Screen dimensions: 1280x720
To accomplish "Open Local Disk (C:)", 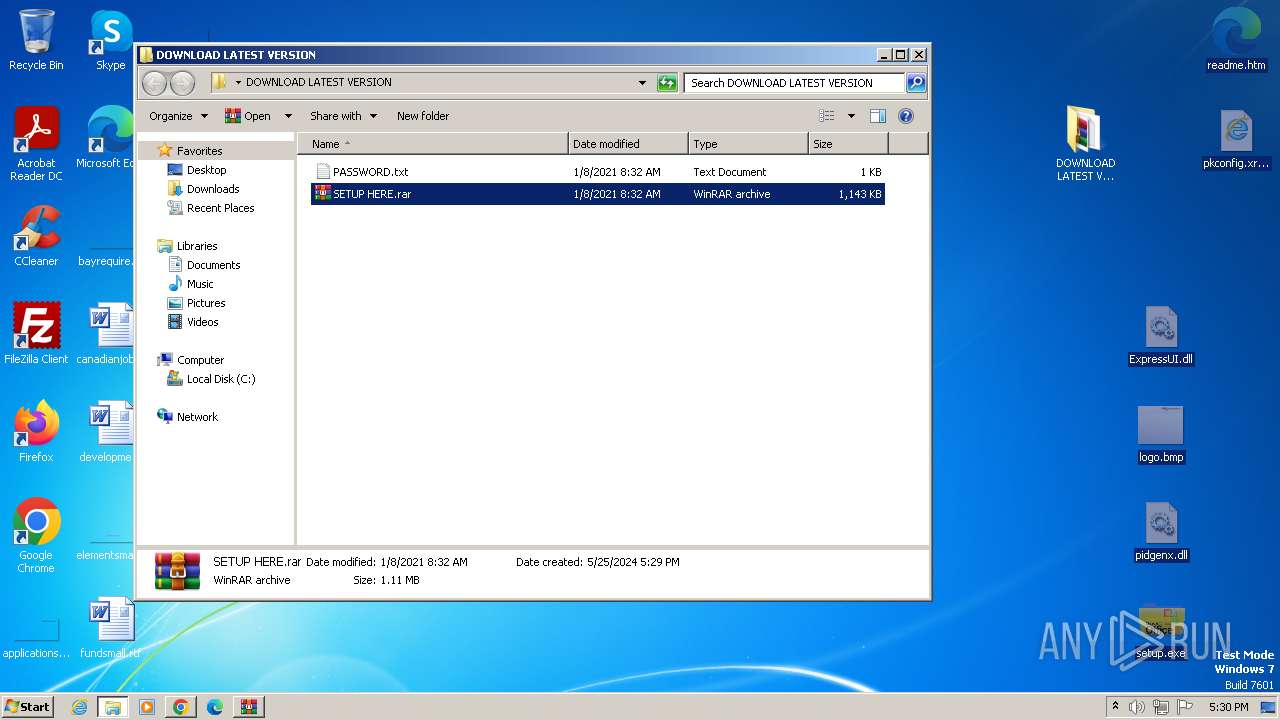I will (x=220, y=379).
